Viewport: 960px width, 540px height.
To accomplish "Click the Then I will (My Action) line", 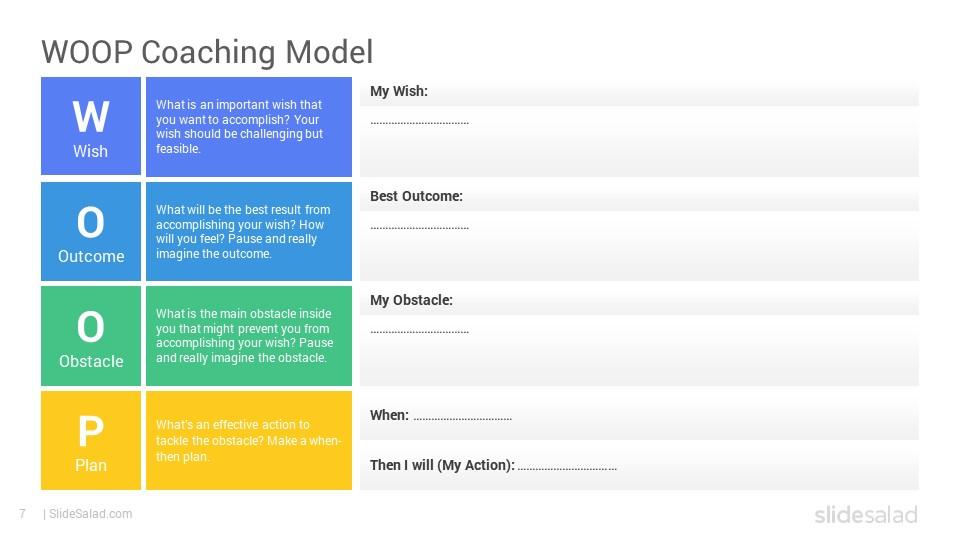I will pyautogui.click(x=493, y=465).
